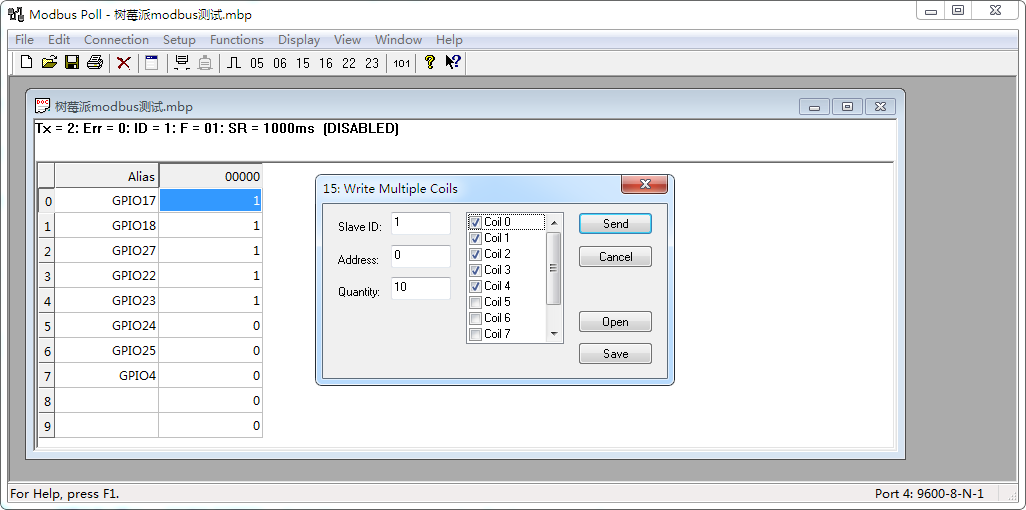Click the document icon of the mbp child window

pyautogui.click(x=43, y=106)
